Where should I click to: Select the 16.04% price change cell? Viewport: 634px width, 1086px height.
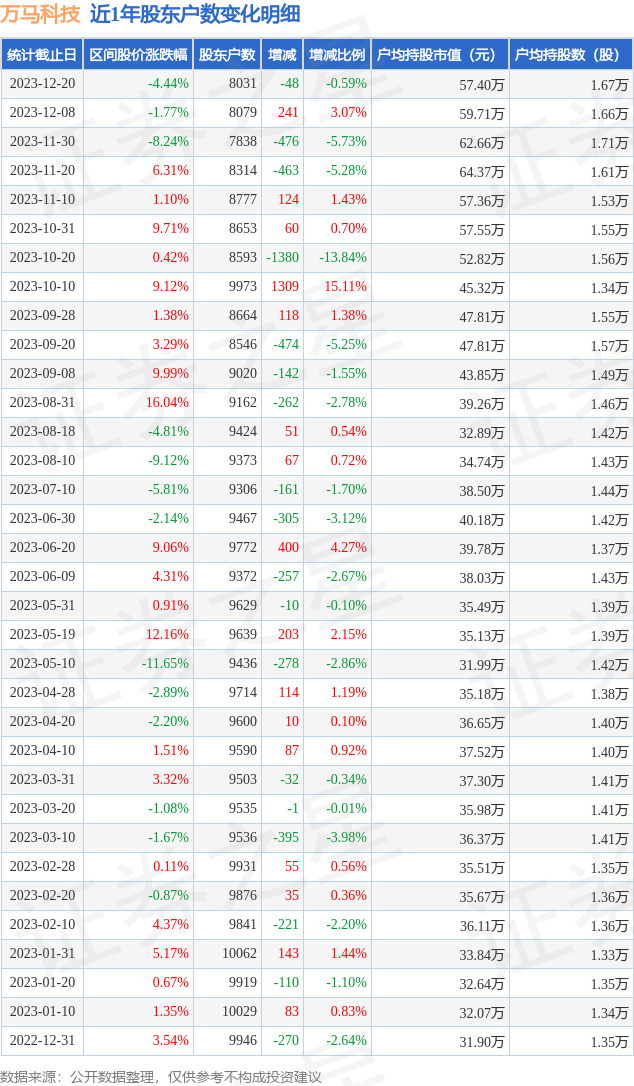pos(167,403)
